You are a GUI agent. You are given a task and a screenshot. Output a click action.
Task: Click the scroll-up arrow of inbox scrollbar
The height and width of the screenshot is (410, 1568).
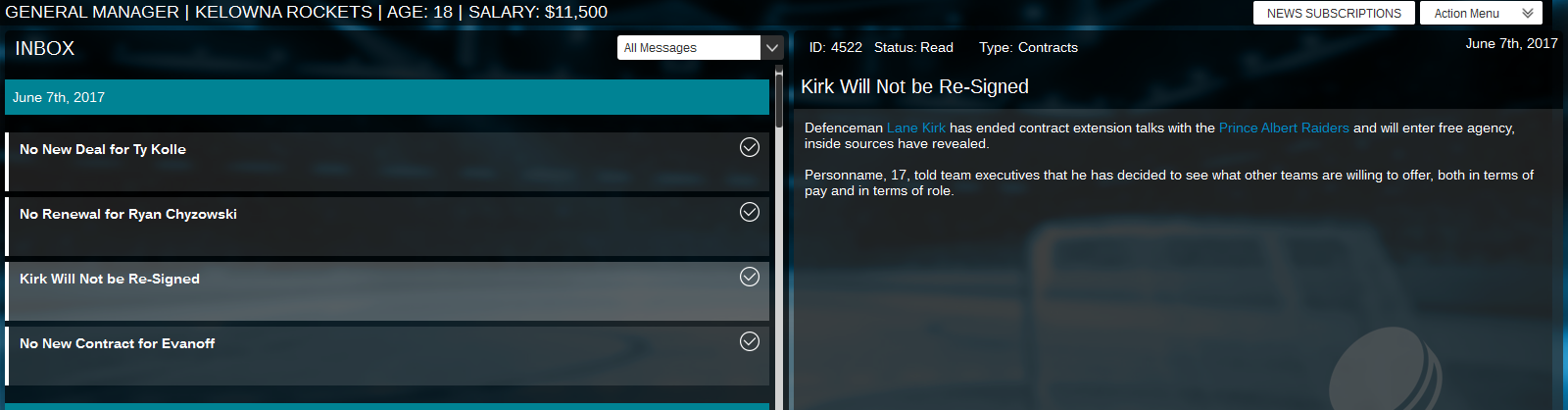pyautogui.click(x=779, y=71)
